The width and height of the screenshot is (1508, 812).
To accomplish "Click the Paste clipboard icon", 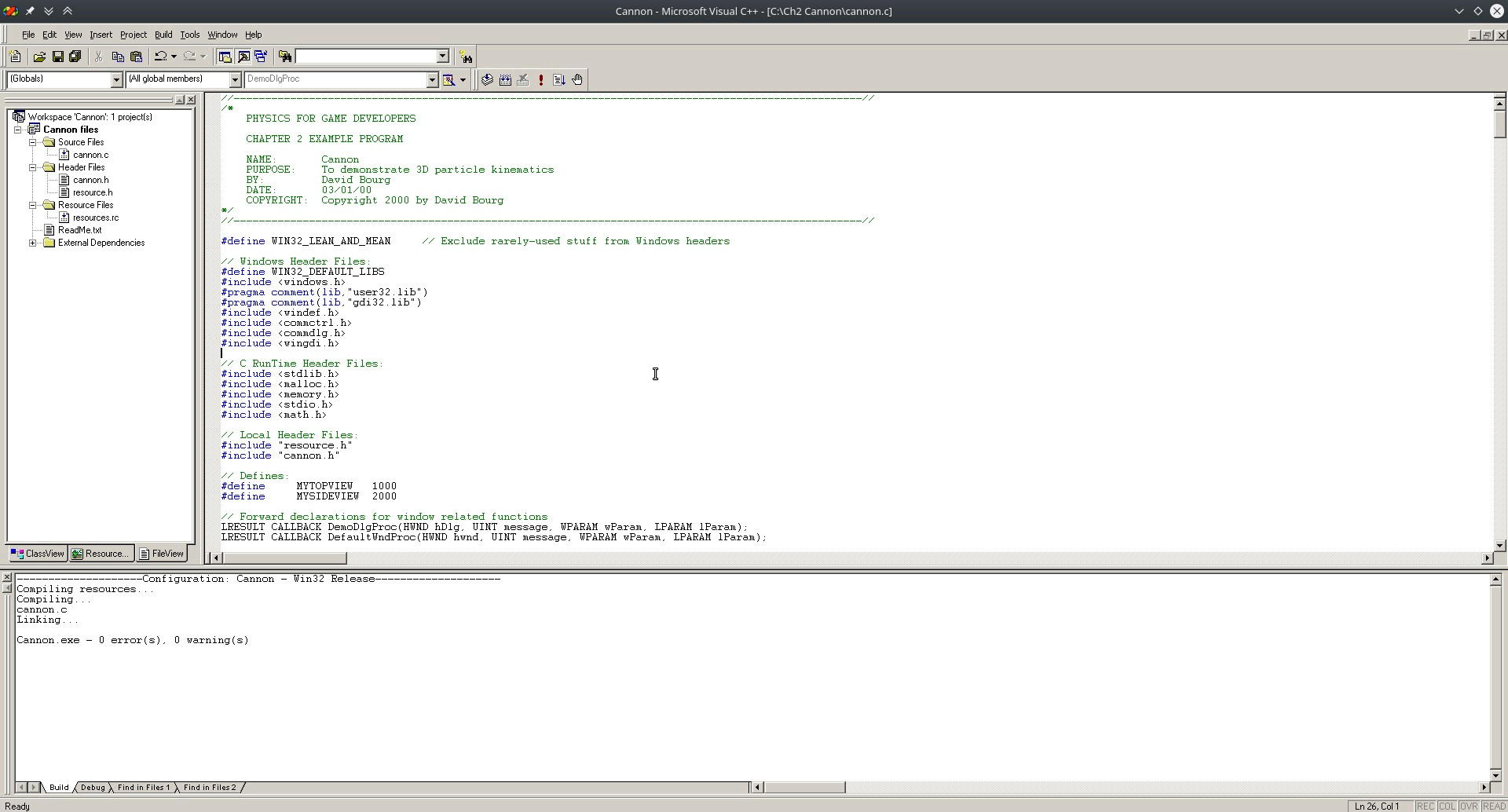I will click(136, 57).
